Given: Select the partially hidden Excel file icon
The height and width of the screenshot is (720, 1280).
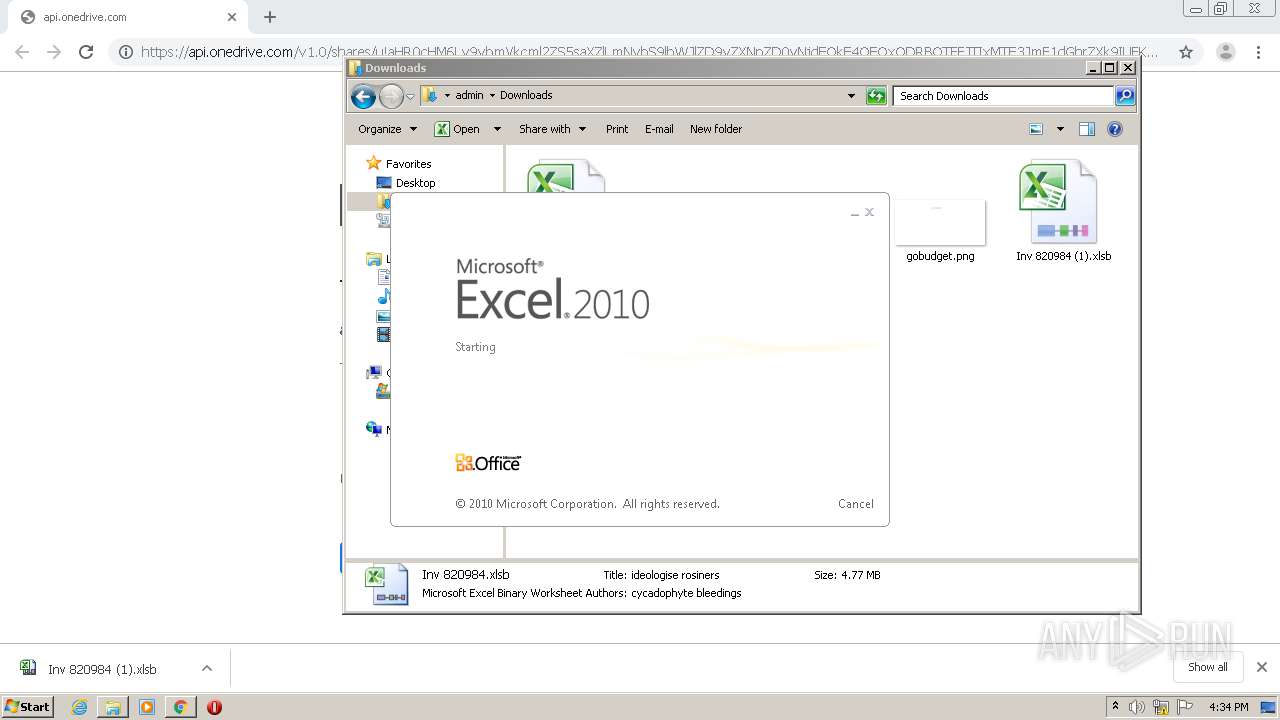Looking at the screenshot, I should click(x=565, y=177).
